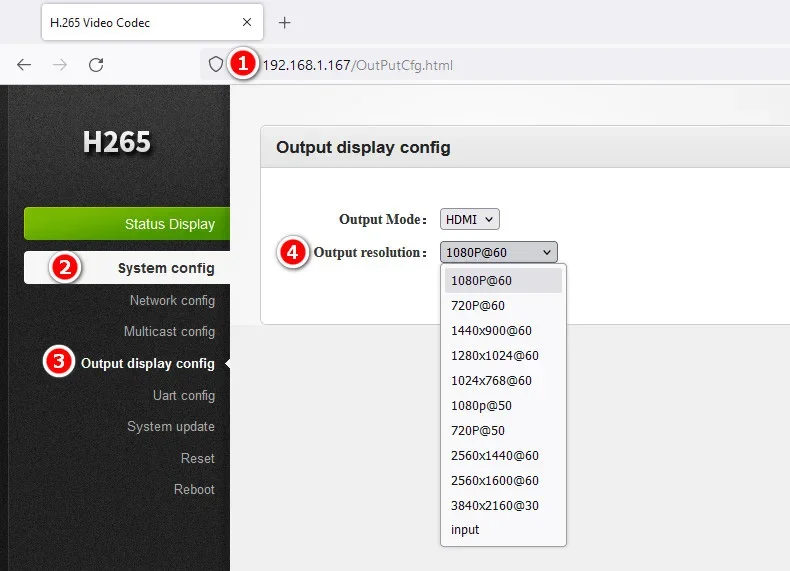Click the browser reload icon

(96, 65)
